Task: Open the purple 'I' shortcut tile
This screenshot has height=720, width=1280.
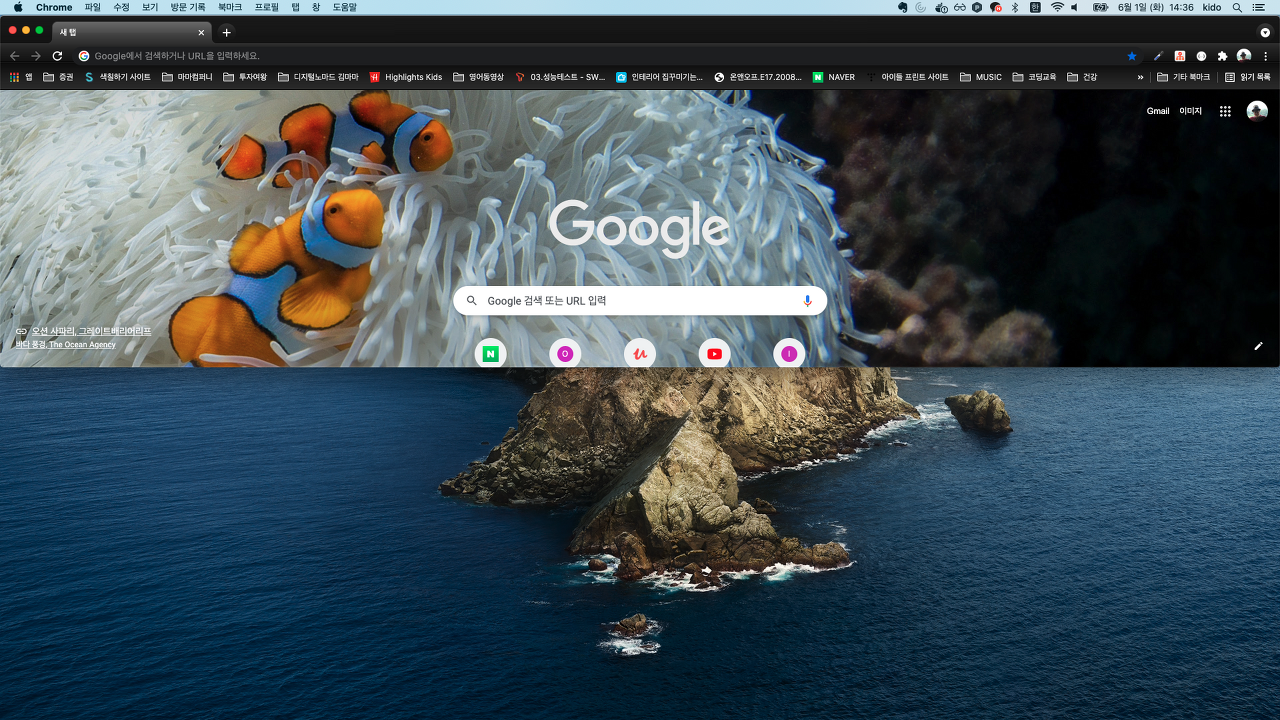Action: [789, 353]
